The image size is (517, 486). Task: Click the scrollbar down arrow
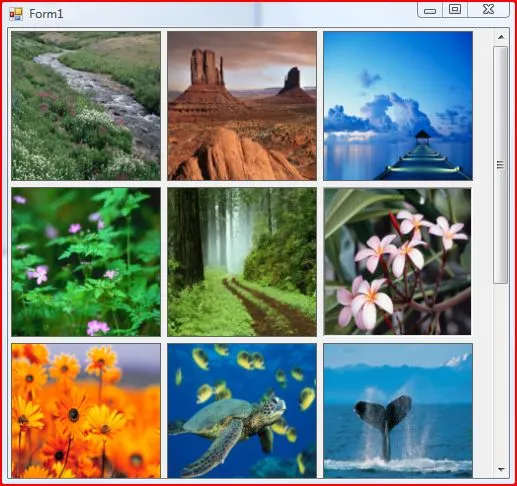(501, 469)
